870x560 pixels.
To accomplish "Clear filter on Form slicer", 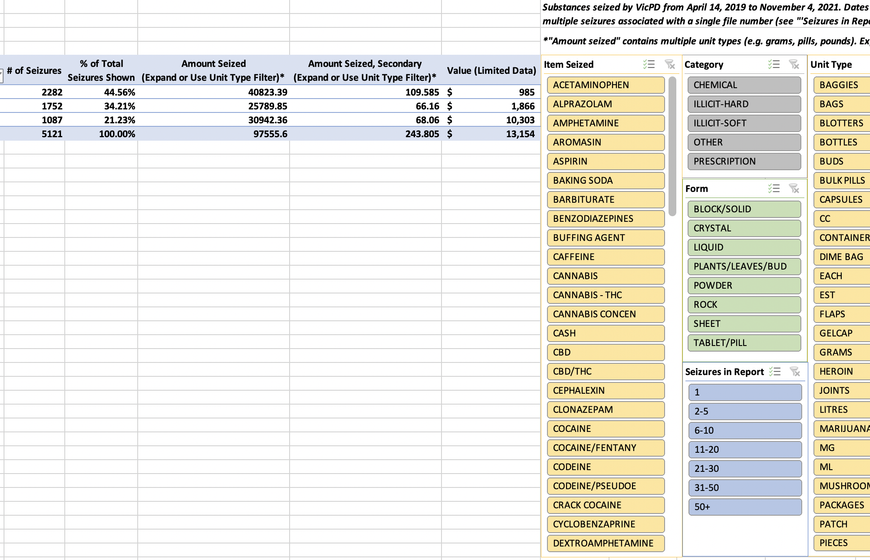I will point(794,189).
